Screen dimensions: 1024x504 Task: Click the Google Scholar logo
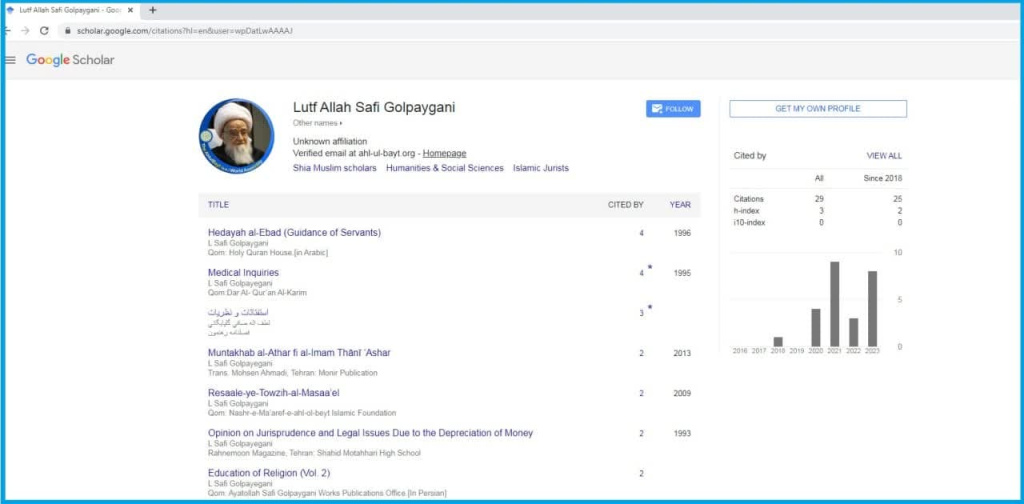coord(70,60)
